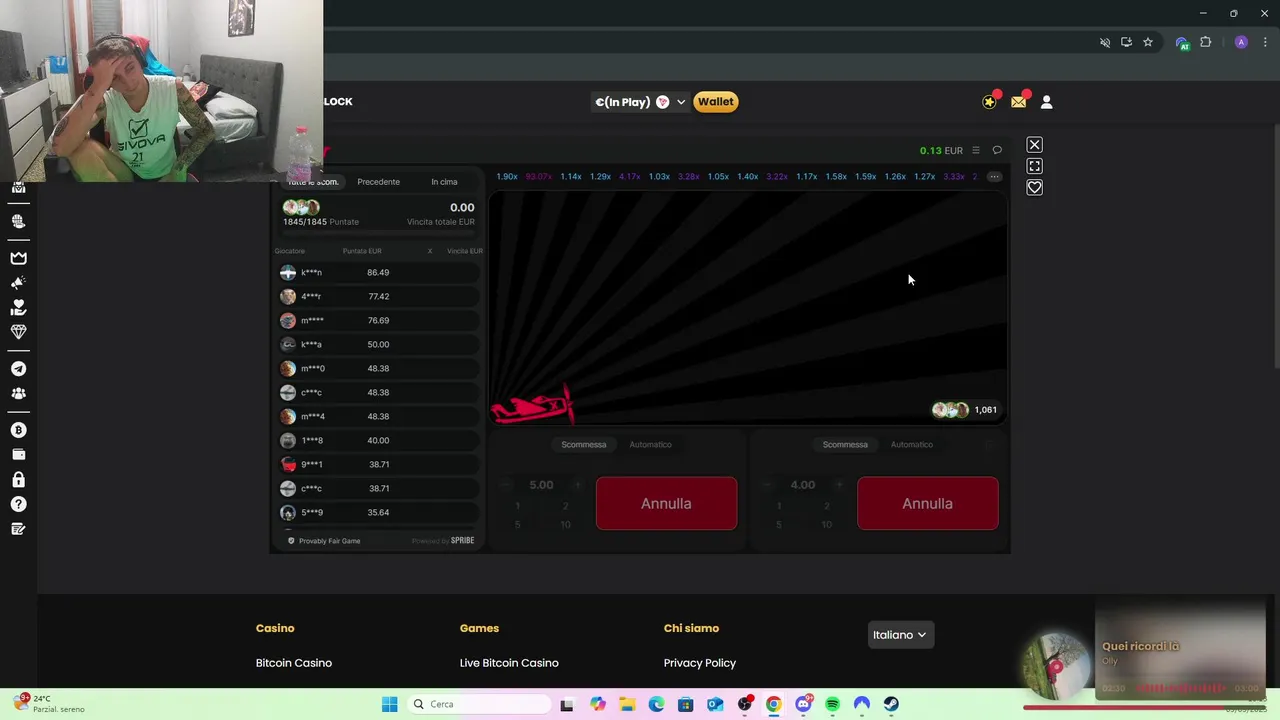1280x720 pixels.
Task: Increase the 4.00 bet with plus
Action: pos(839,485)
